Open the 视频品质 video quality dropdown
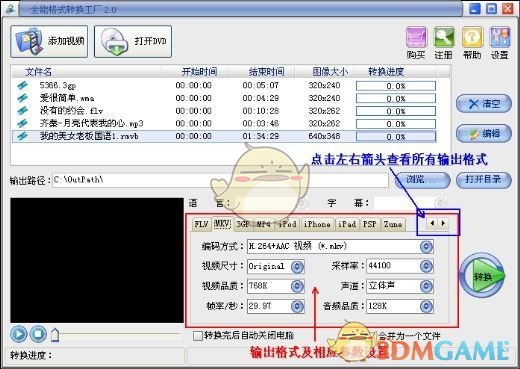 [297, 286]
